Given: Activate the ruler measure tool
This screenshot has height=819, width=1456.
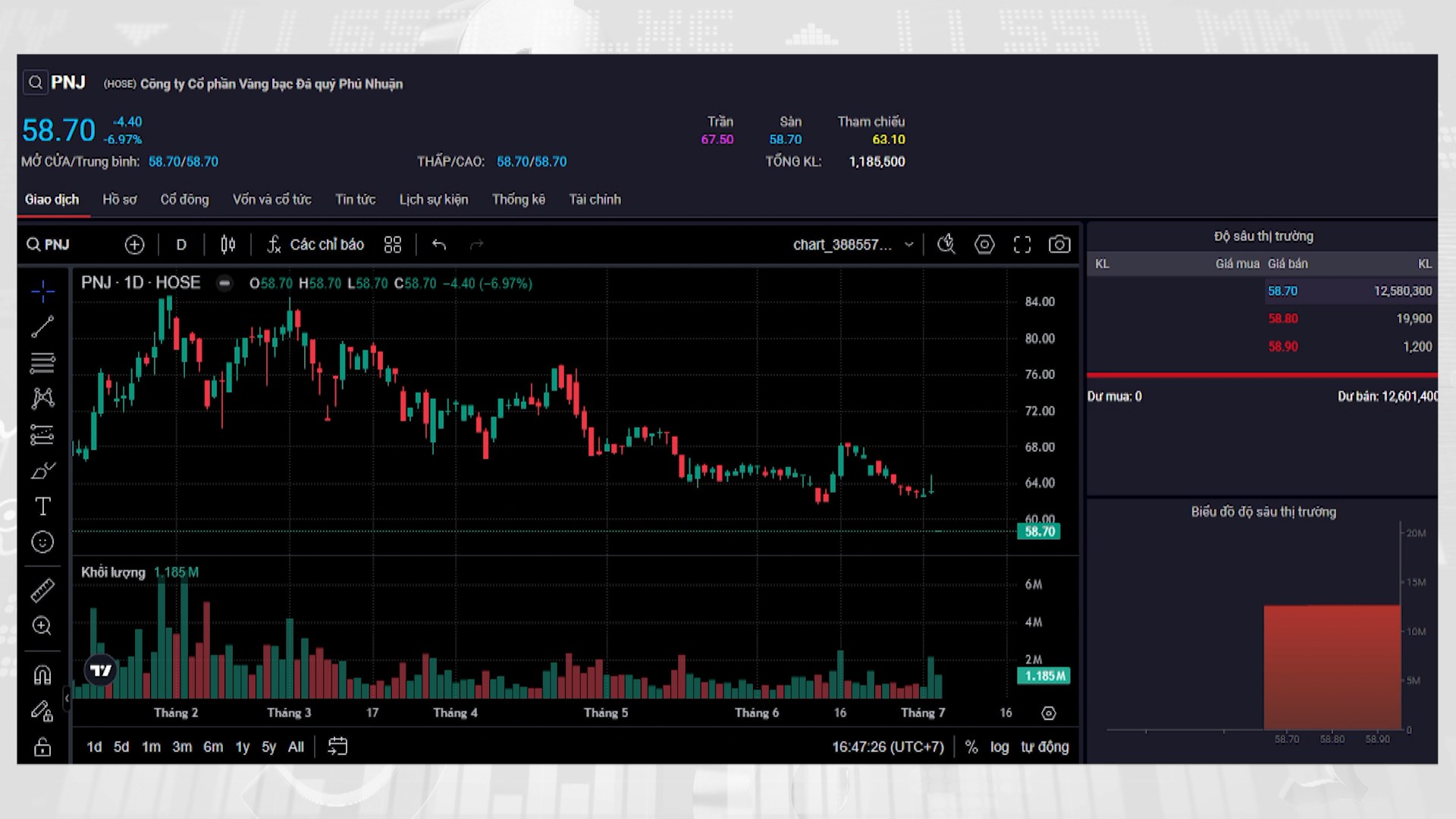Looking at the screenshot, I should (42, 590).
